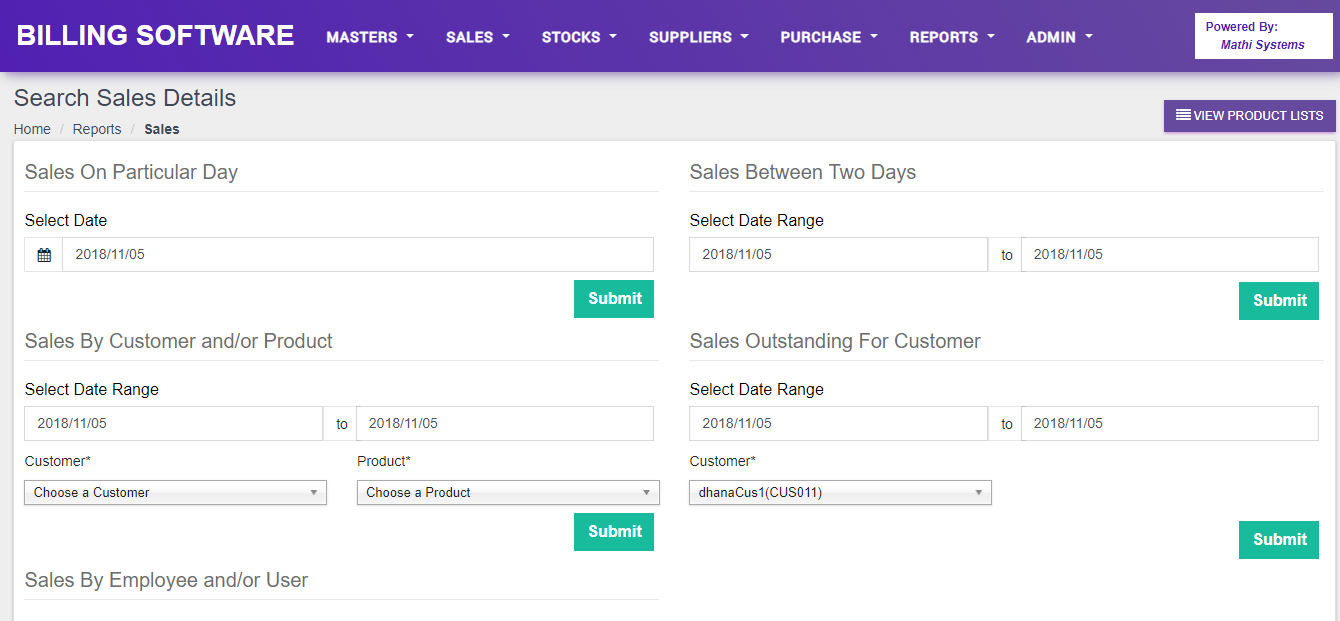Click the calendar icon beside the Select Date field

[44, 254]
